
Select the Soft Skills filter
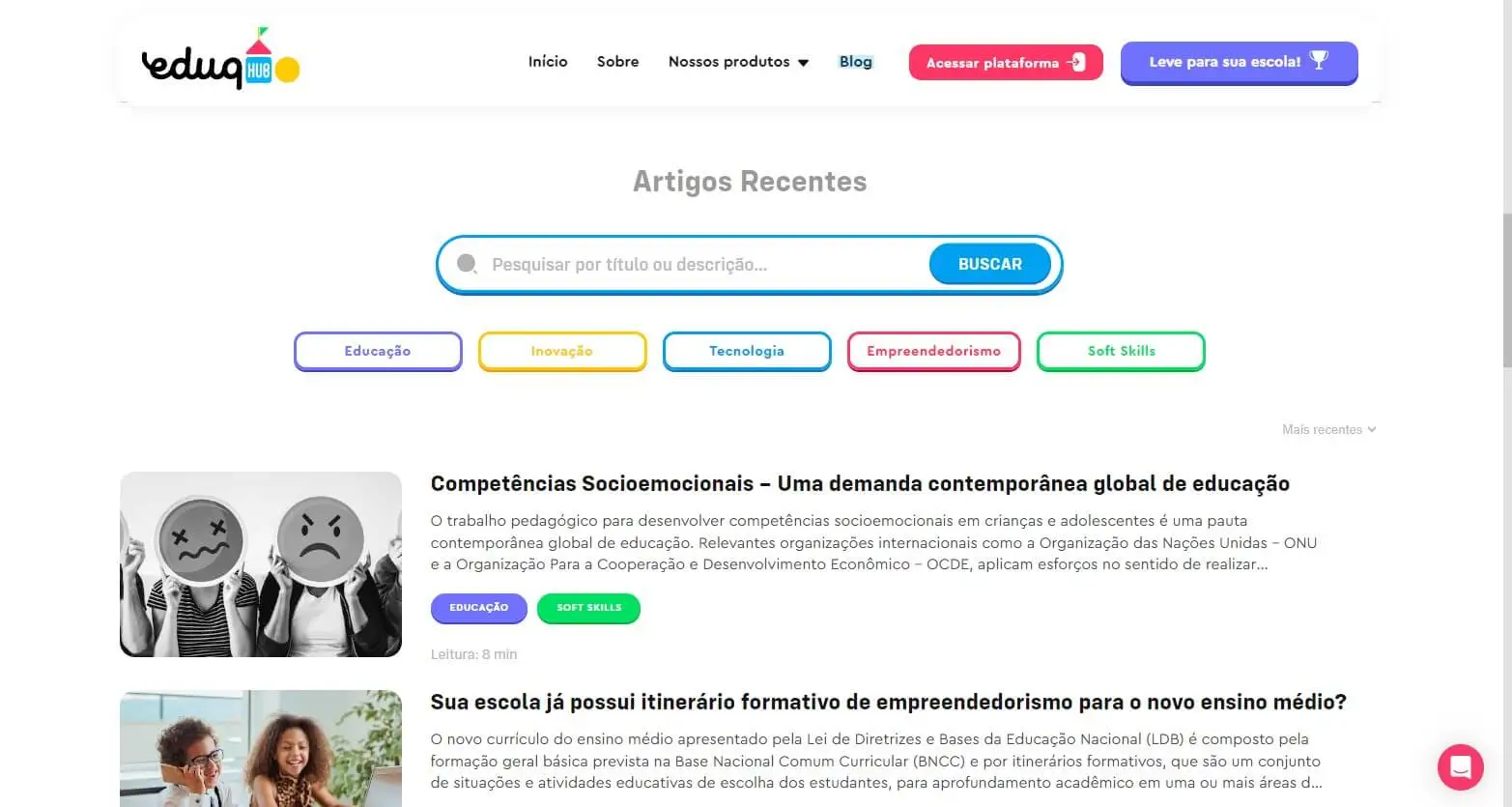tap(1121, 351)
